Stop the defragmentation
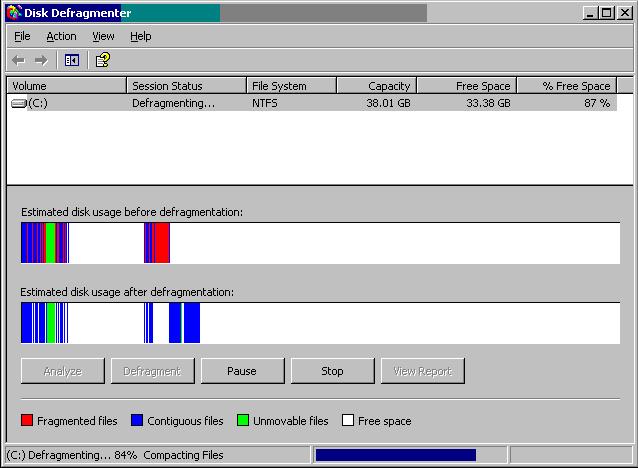The height and width of the screenshot is (468, 638). [332, 371]
